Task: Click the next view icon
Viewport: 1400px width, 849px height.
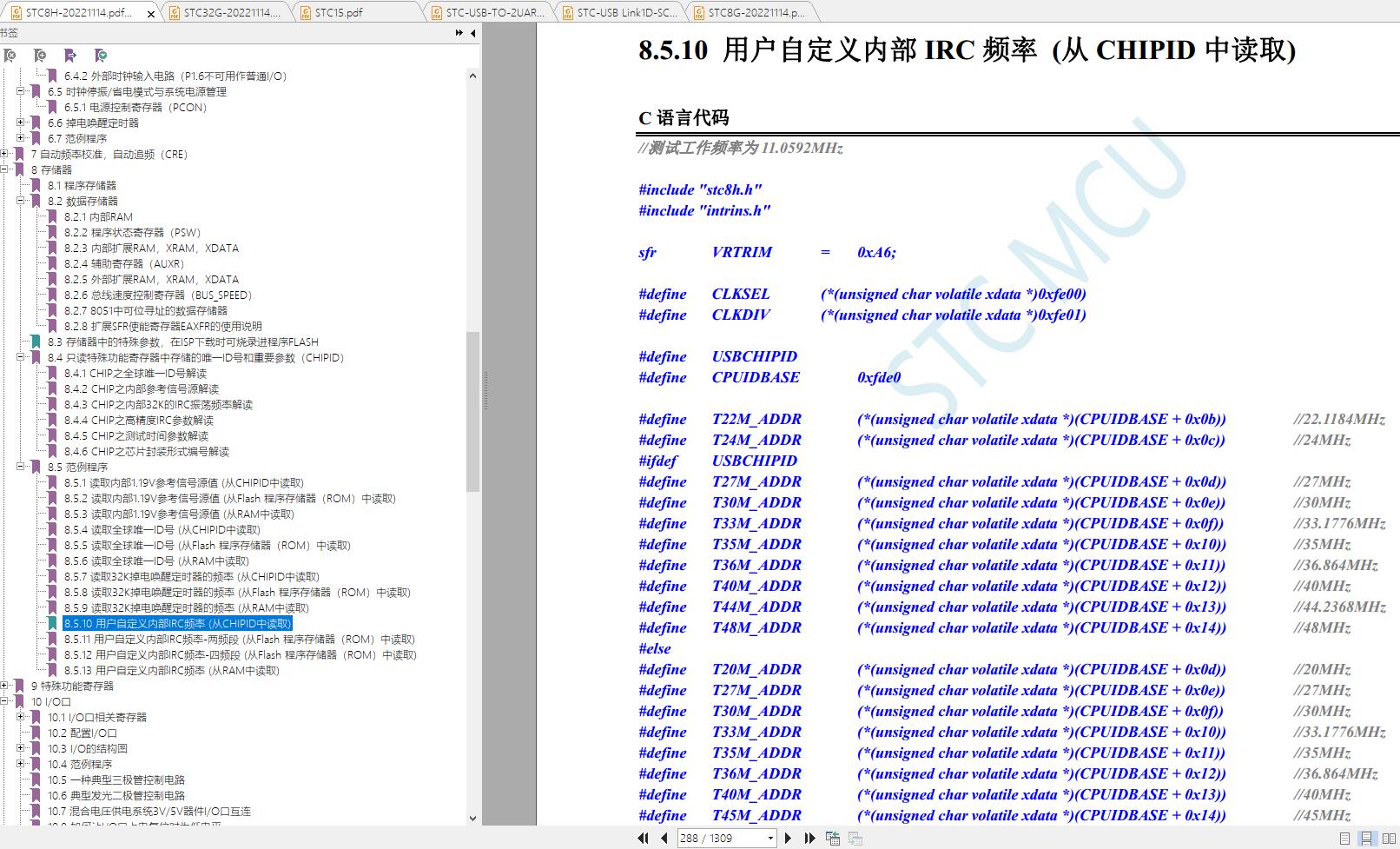Action: coord(855,838)
